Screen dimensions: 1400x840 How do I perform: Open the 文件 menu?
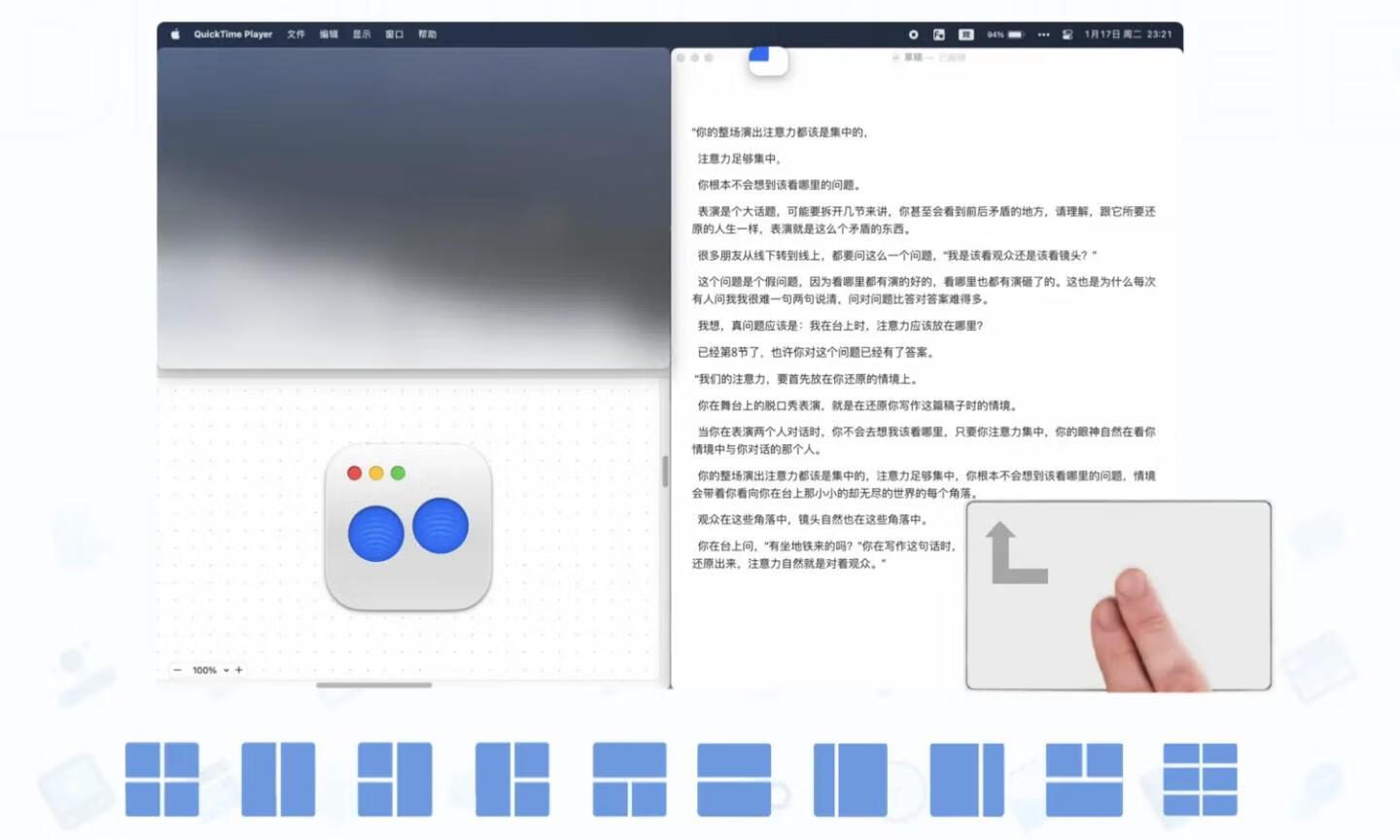[296, 34]
